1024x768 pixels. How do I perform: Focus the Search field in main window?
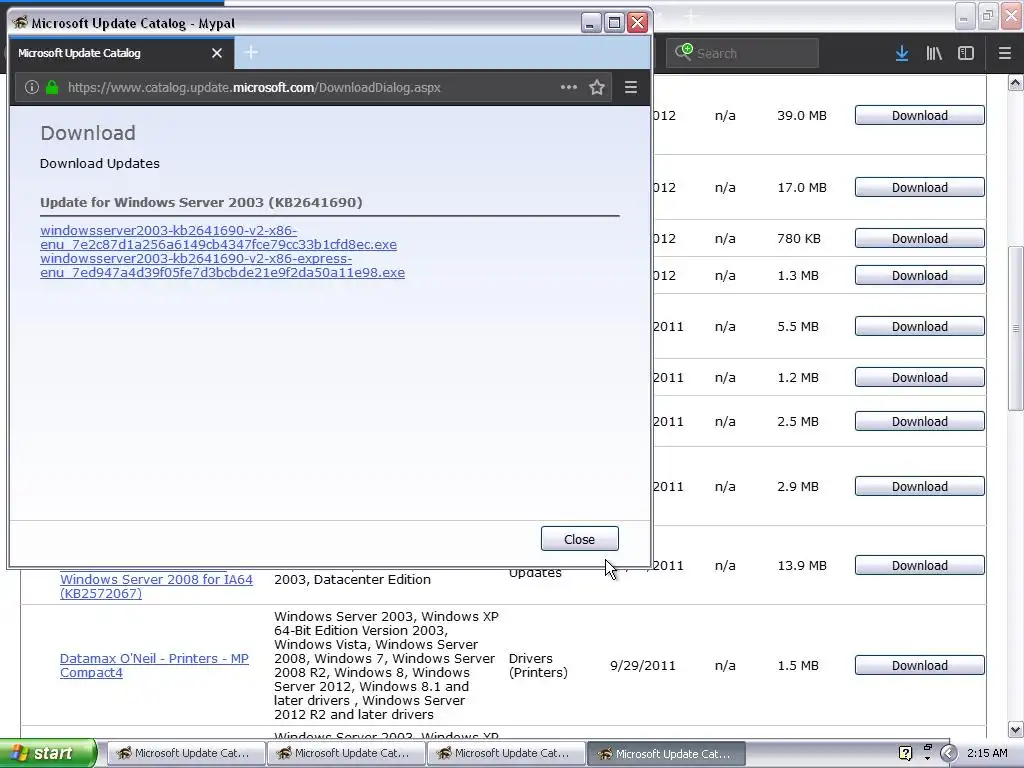(x=742, y=53)
